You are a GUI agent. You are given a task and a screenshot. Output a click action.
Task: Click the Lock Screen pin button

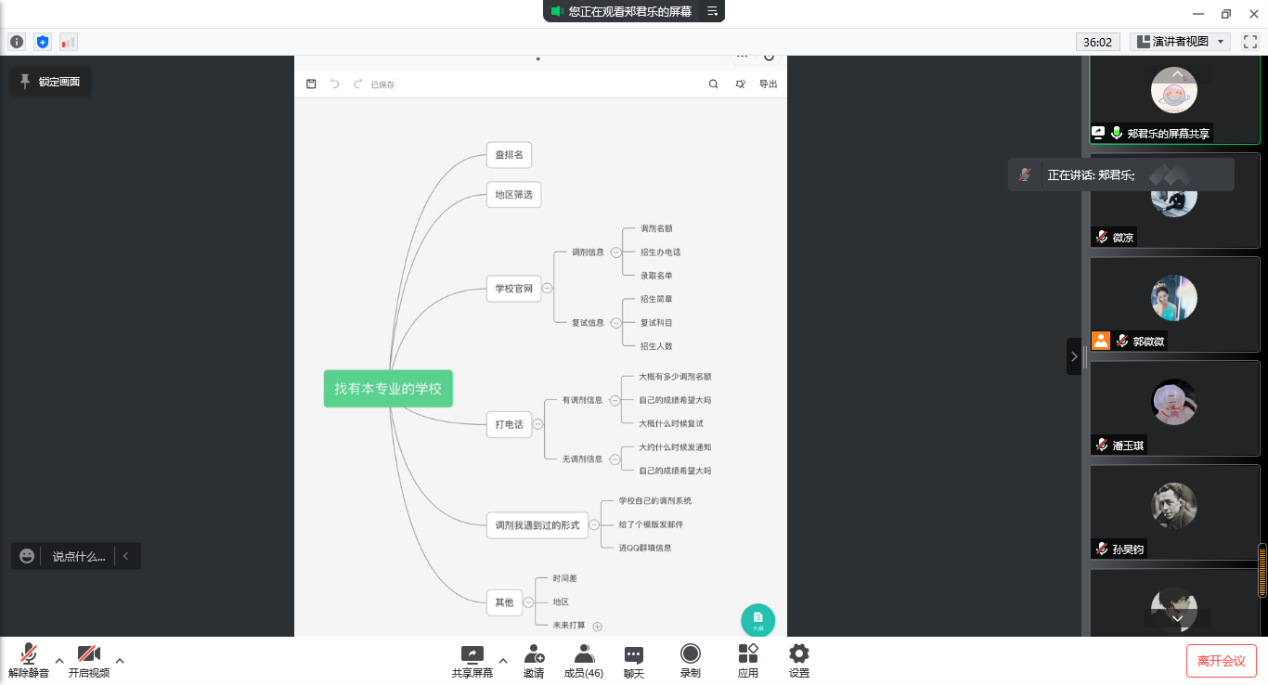pos(50,82)
